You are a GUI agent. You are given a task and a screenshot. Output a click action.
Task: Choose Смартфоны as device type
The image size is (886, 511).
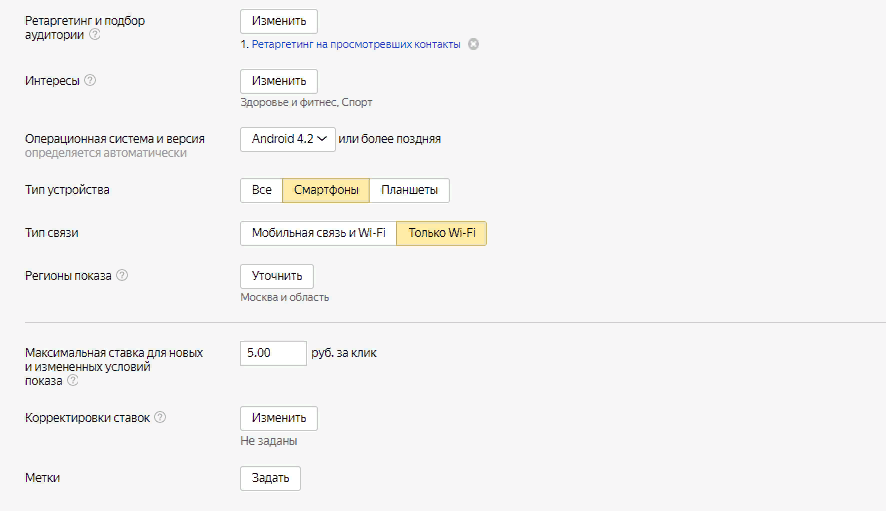click(x=326, y=190)
